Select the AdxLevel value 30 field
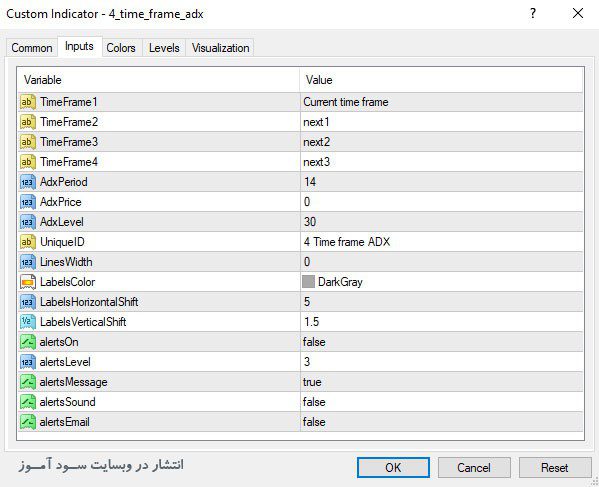Image resolution: width=599 pixels, height=487 pixels. click(442, 222)
